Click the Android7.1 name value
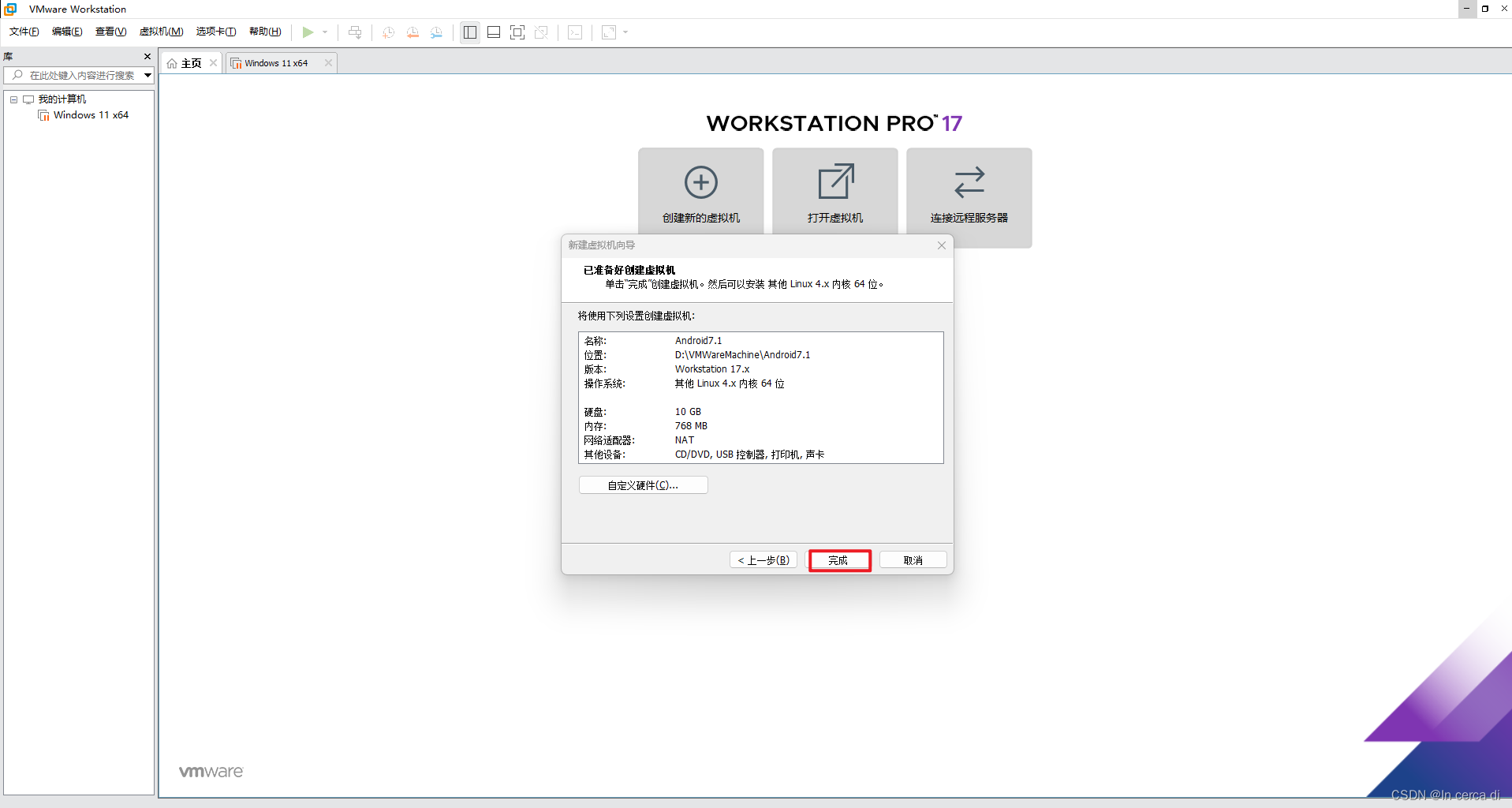 (698, 341)
